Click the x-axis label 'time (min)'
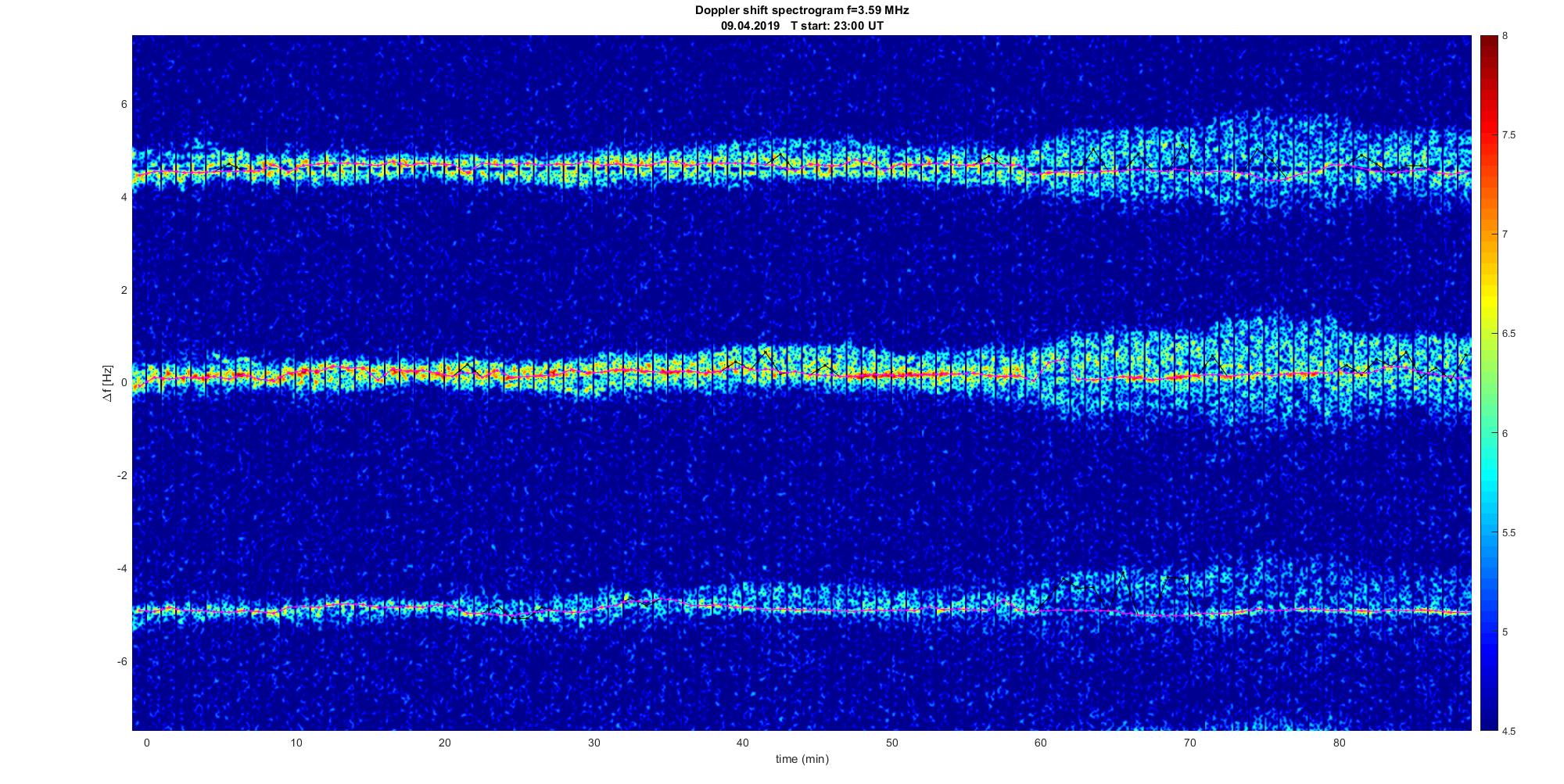Viewport: 1564px width, 784px height. (802, 759)
